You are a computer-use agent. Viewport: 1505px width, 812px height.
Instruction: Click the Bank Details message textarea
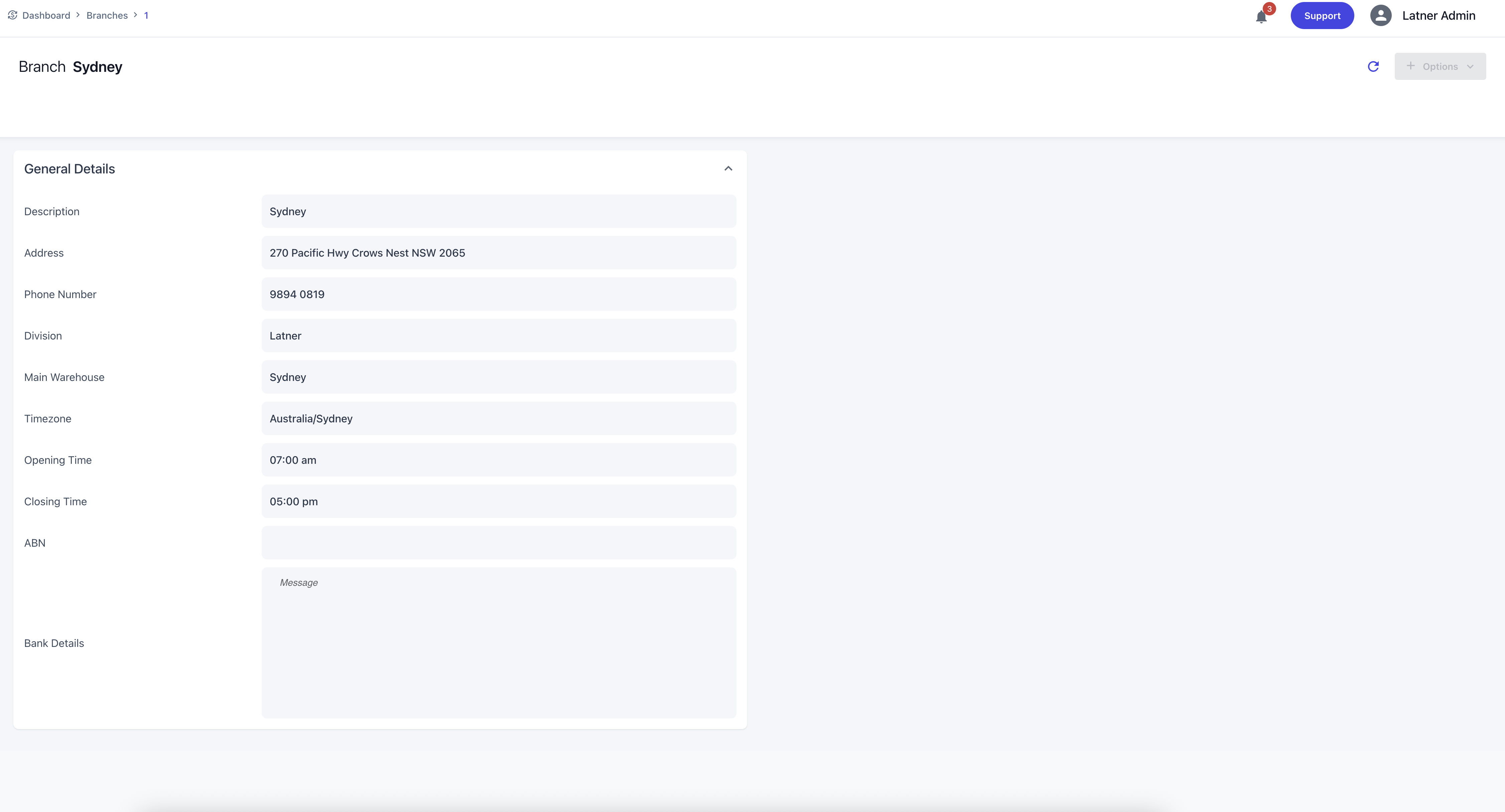[x=498, y=643]
